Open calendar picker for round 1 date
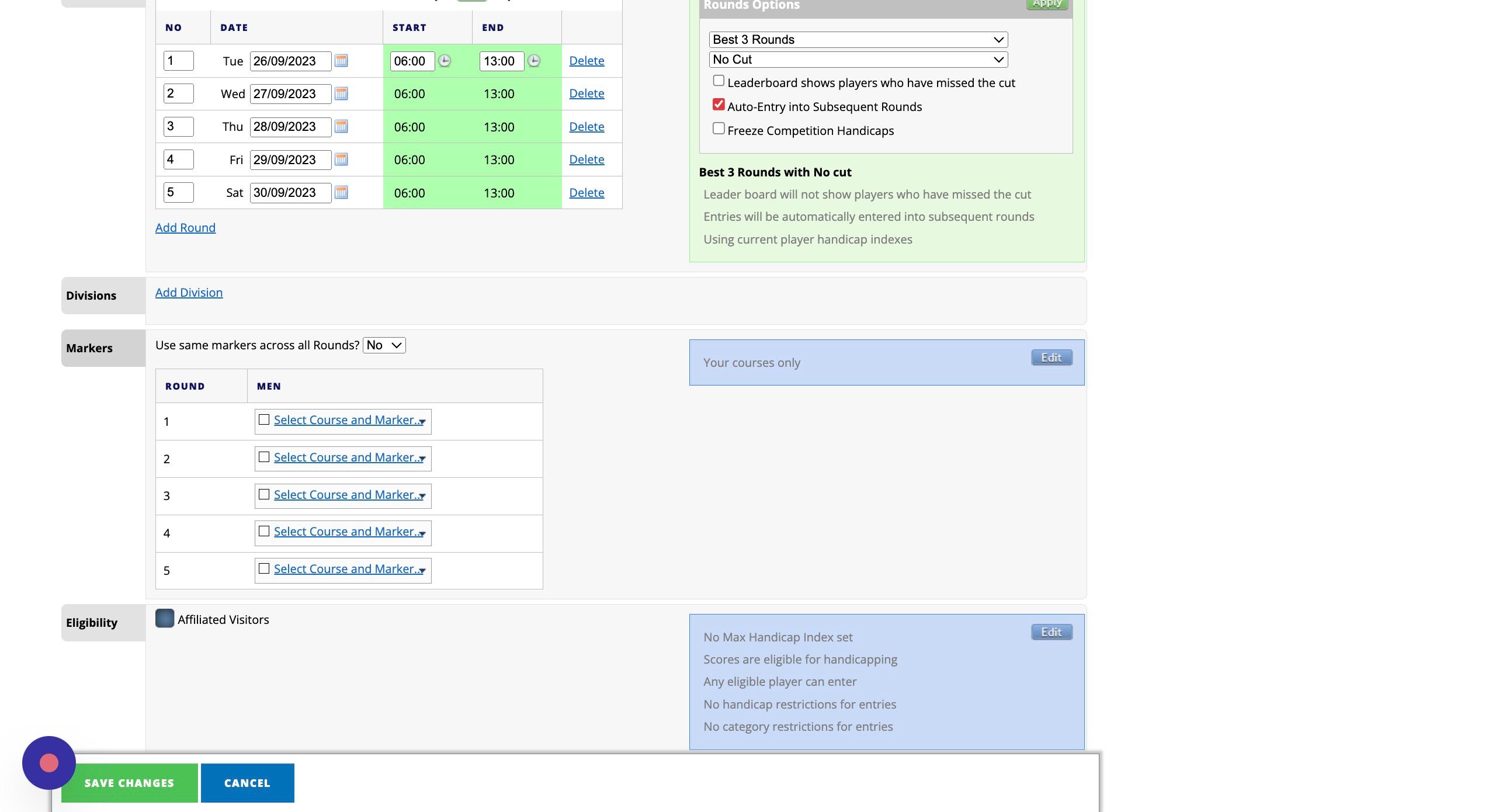 341,61
